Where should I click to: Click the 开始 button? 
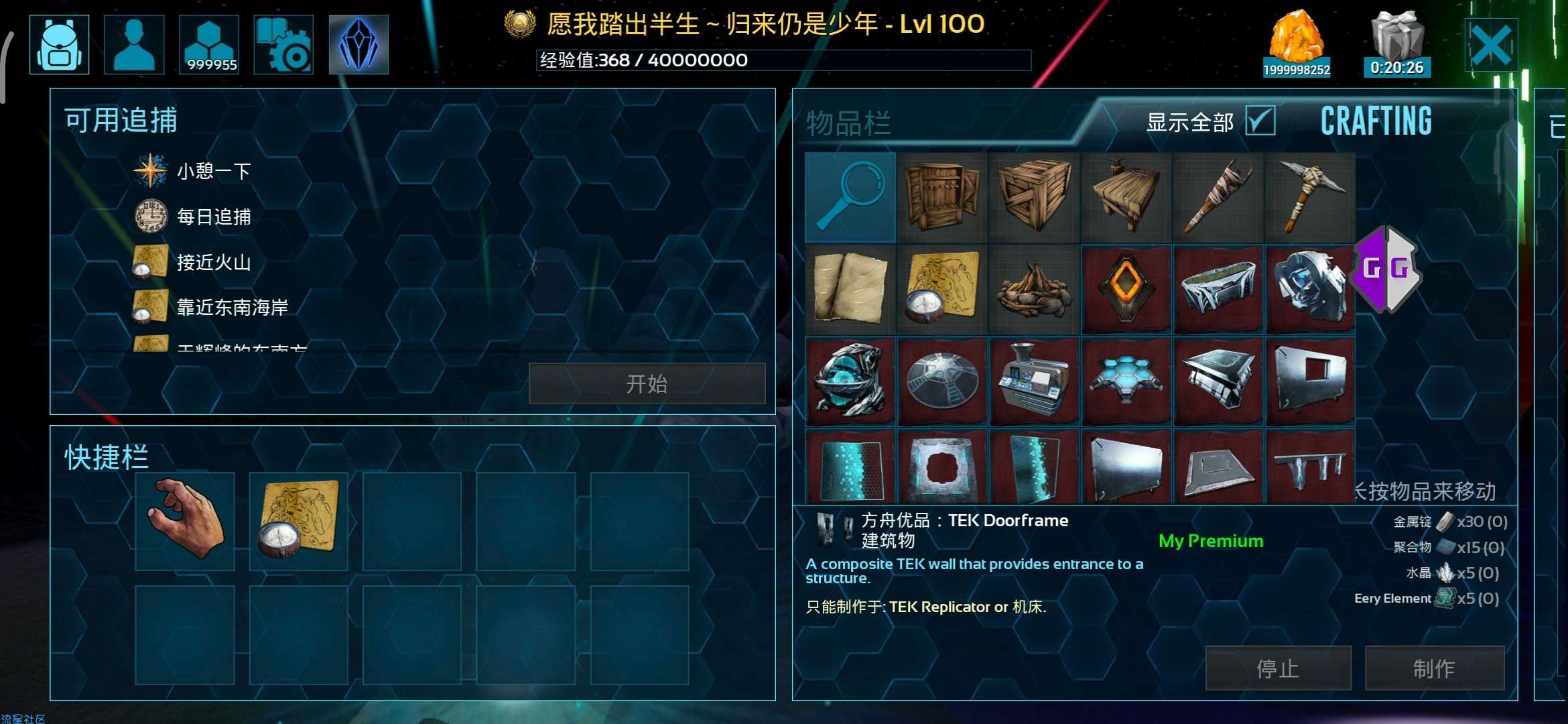coord(647,383)
